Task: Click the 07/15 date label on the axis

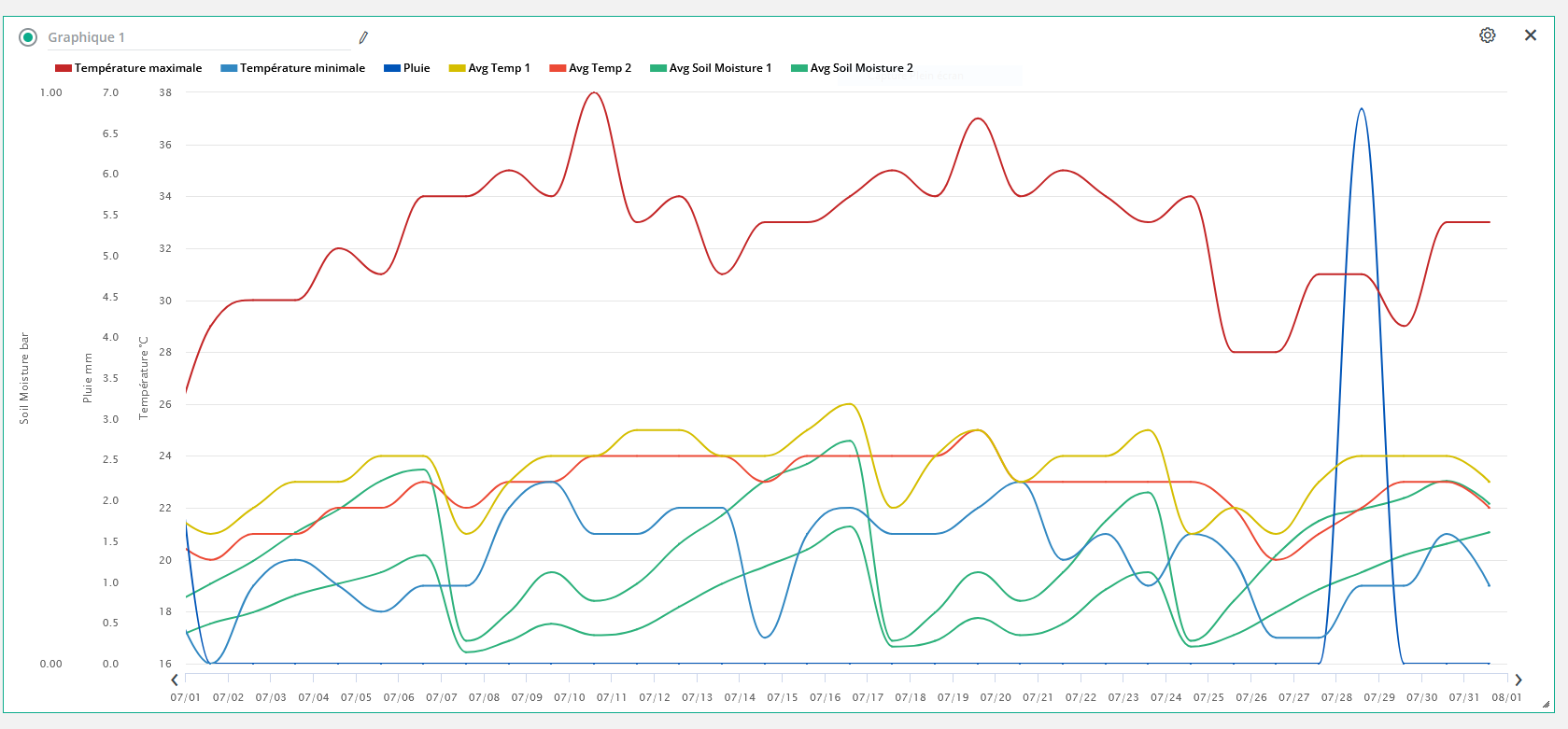Action: [x=783, y=697]
